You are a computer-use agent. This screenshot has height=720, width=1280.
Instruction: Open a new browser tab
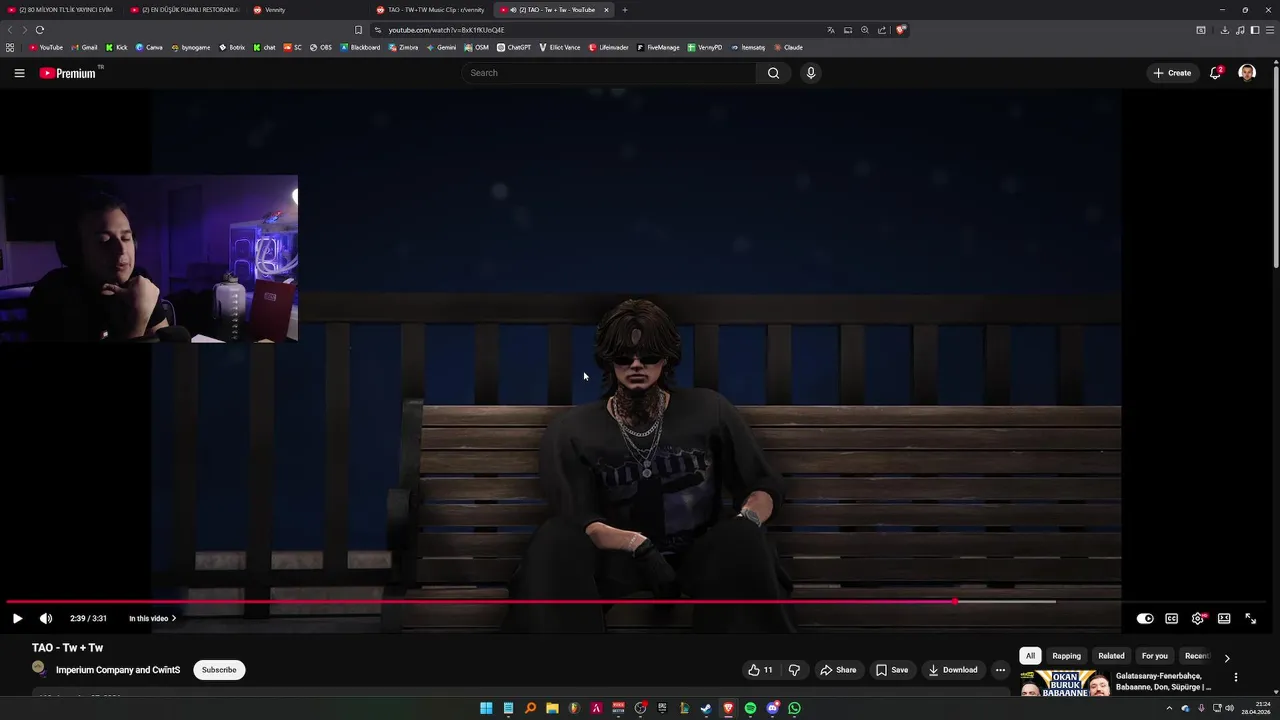(x=625, y=10)
